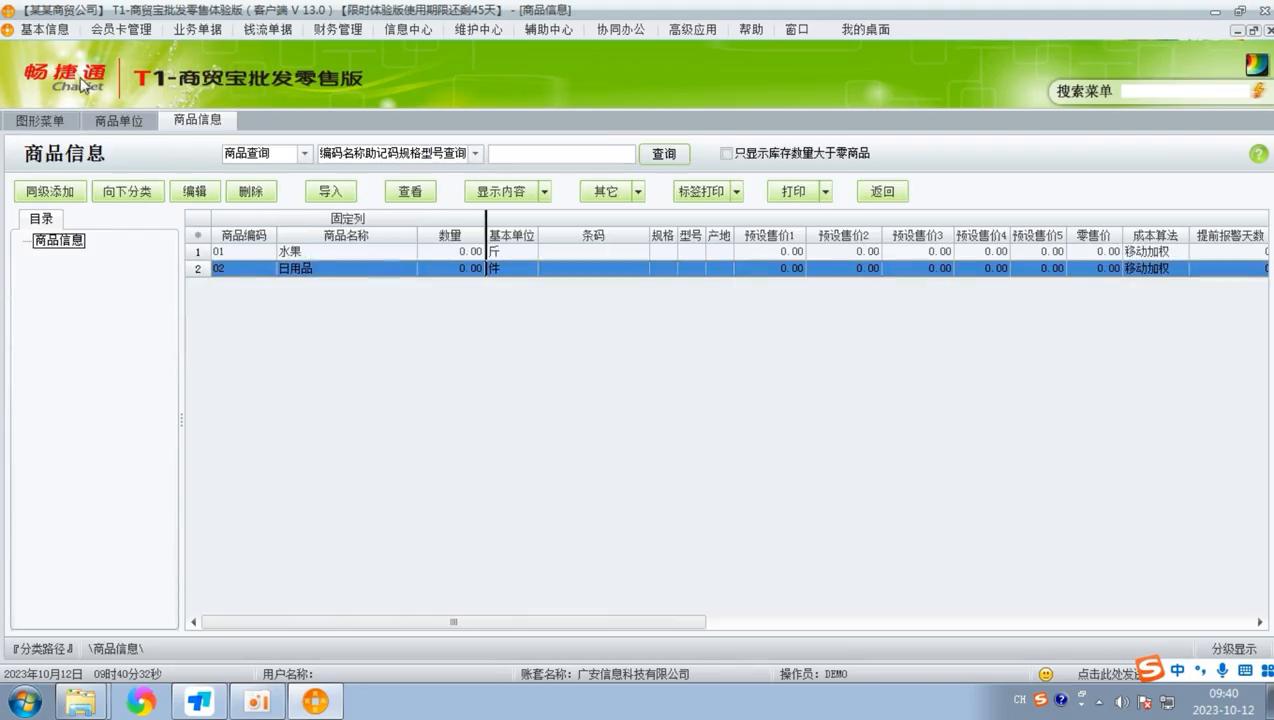Image resolution: width=1274 pixels, height=720 pixels.
Task: Open Chrome from the taskbar
Action: click(139, 701)
